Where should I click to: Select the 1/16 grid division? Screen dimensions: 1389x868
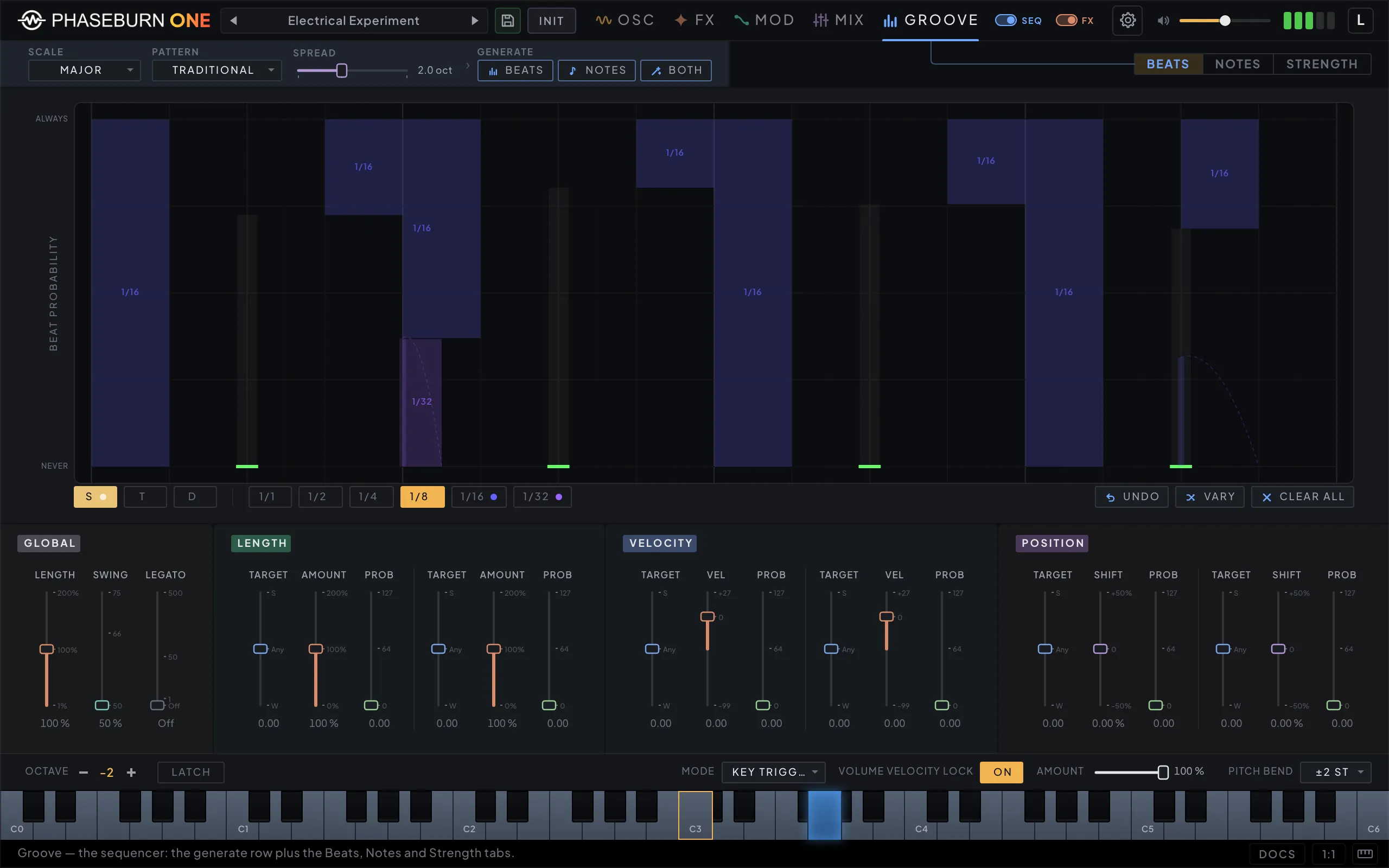pyautogui.click(x=479, y=496)
